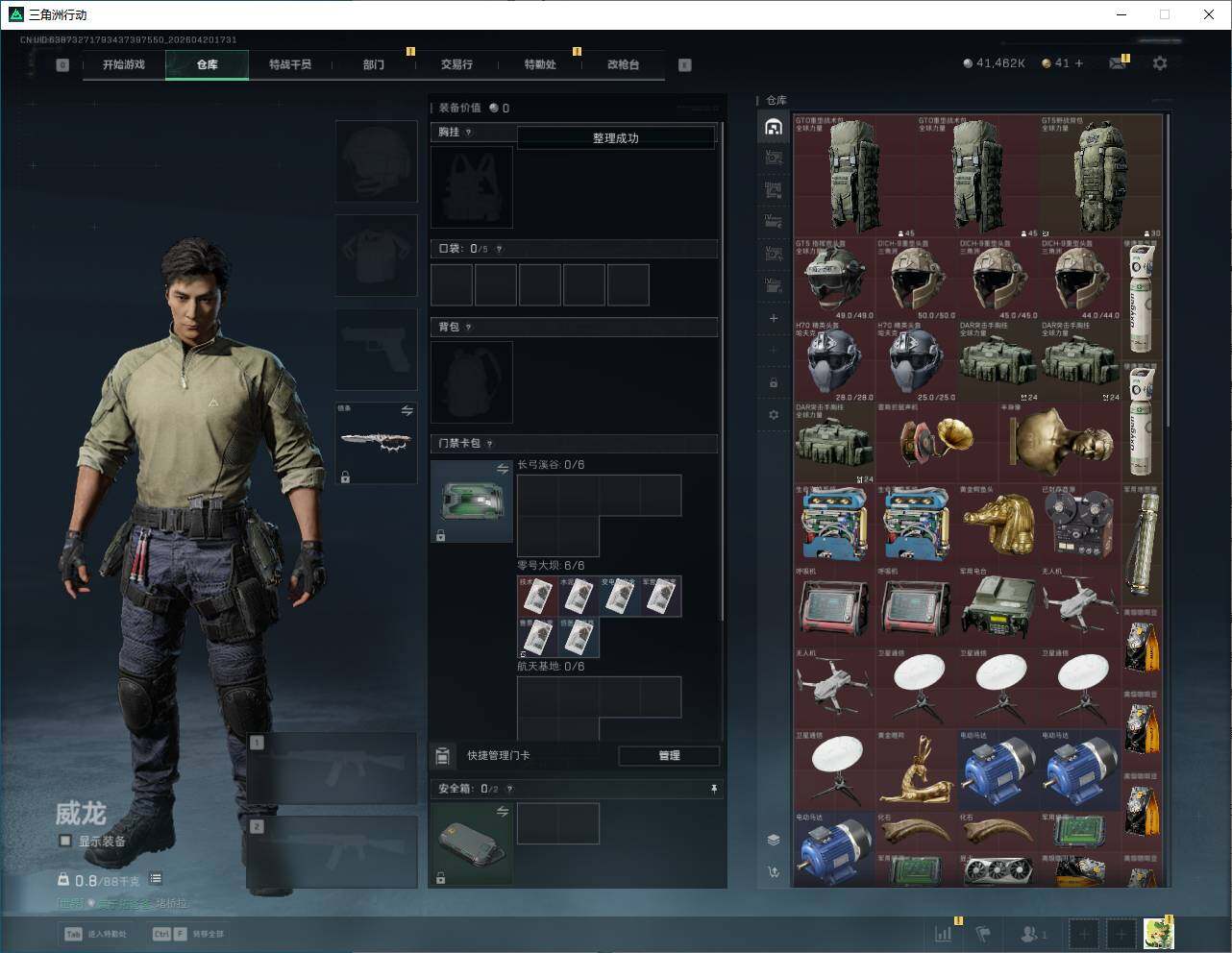Show help for 胸挂 section
Screen dimensions: 1232x953
tap(468, 133)
